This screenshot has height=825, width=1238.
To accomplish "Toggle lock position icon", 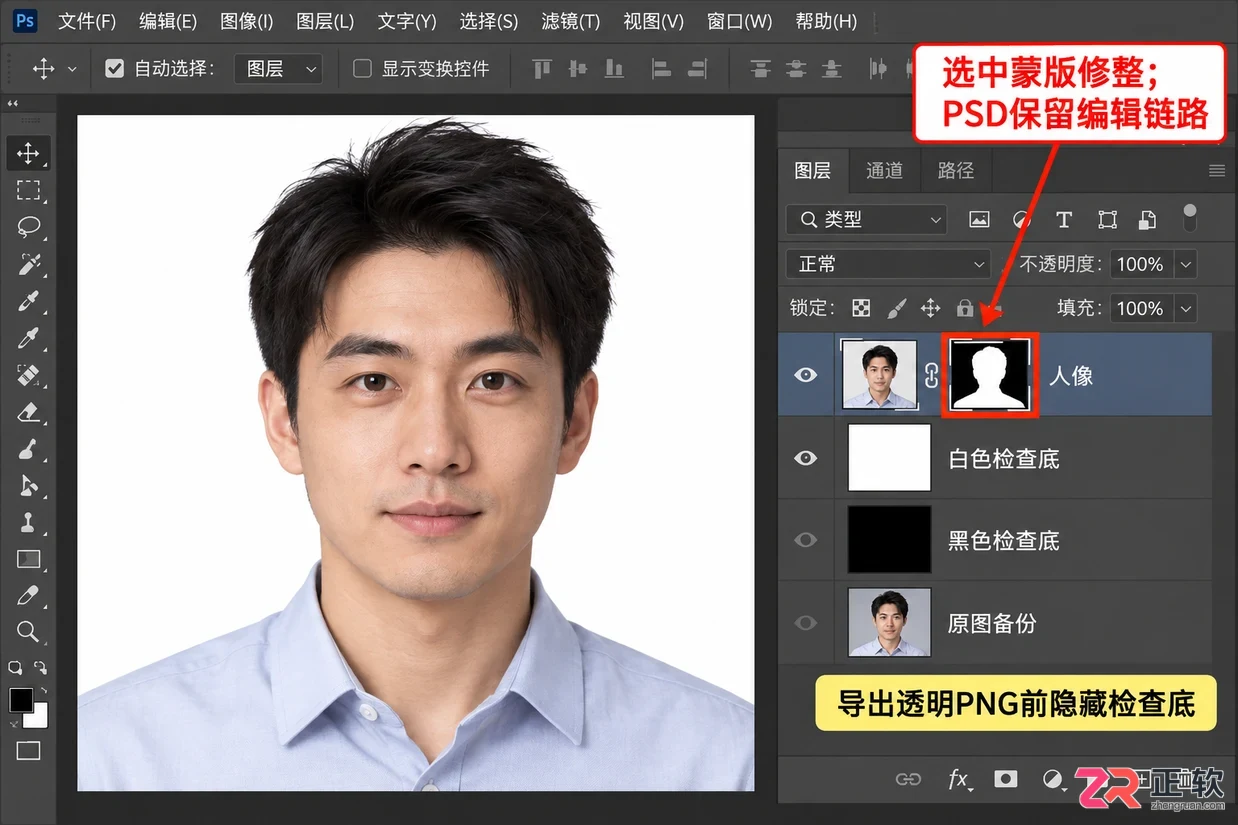I will 930,308.
